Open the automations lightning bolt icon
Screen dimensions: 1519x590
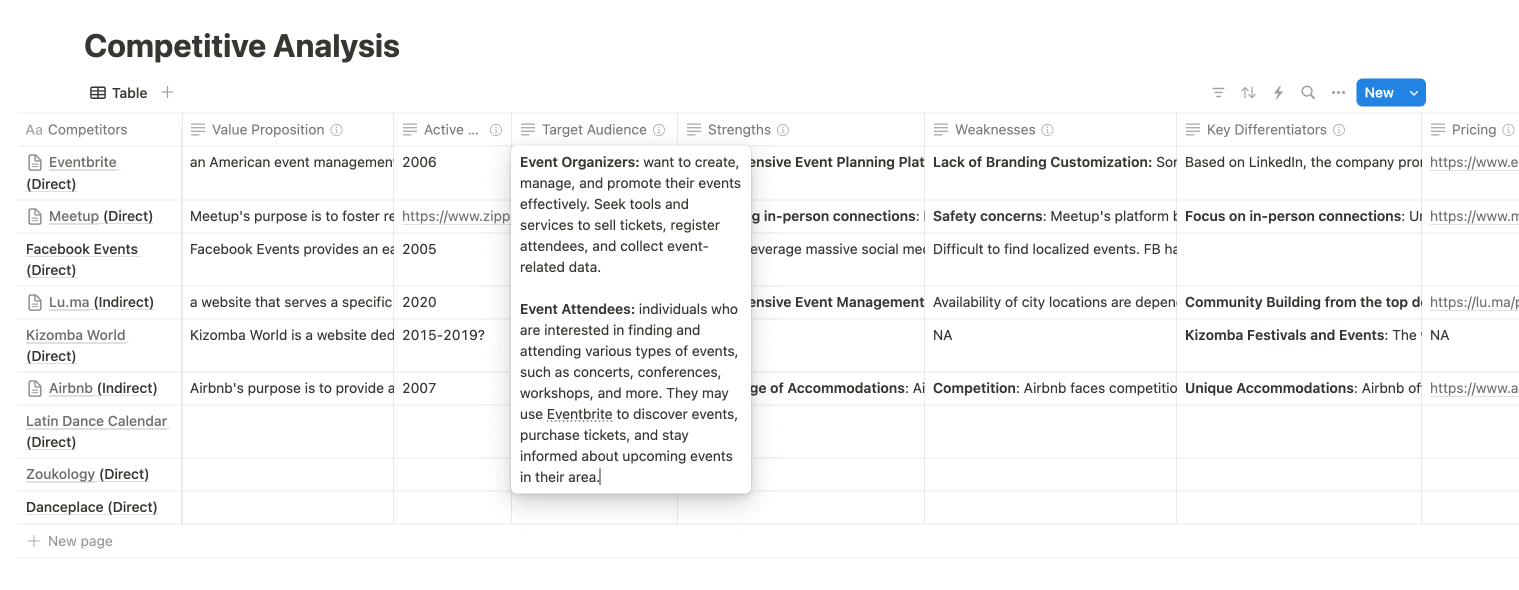[x=1278, y=93]
